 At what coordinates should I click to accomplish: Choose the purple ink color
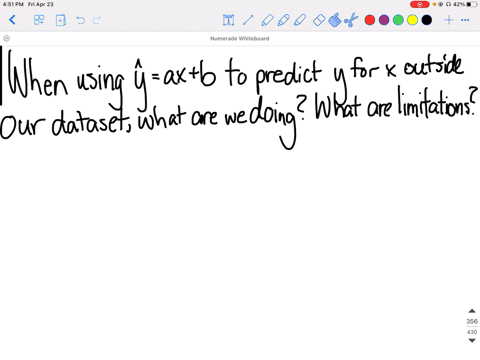coord(384,20)
